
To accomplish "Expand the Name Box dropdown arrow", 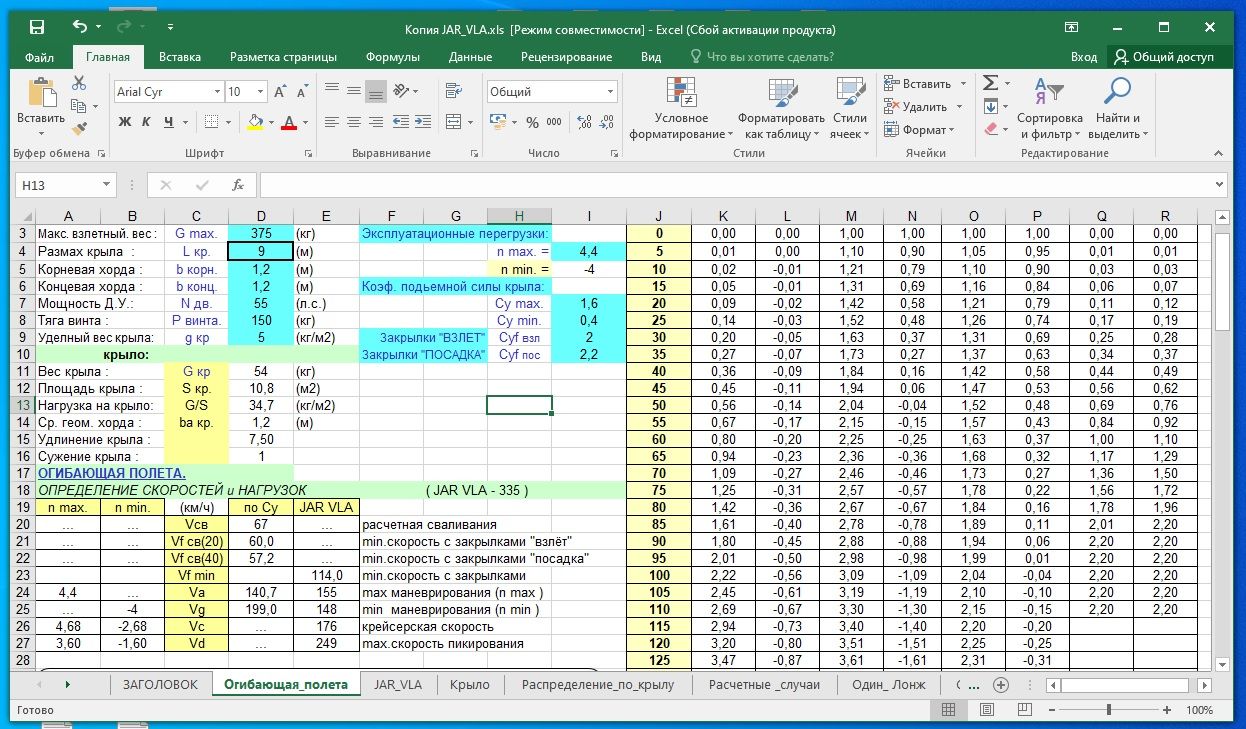I will pos(107,185).
